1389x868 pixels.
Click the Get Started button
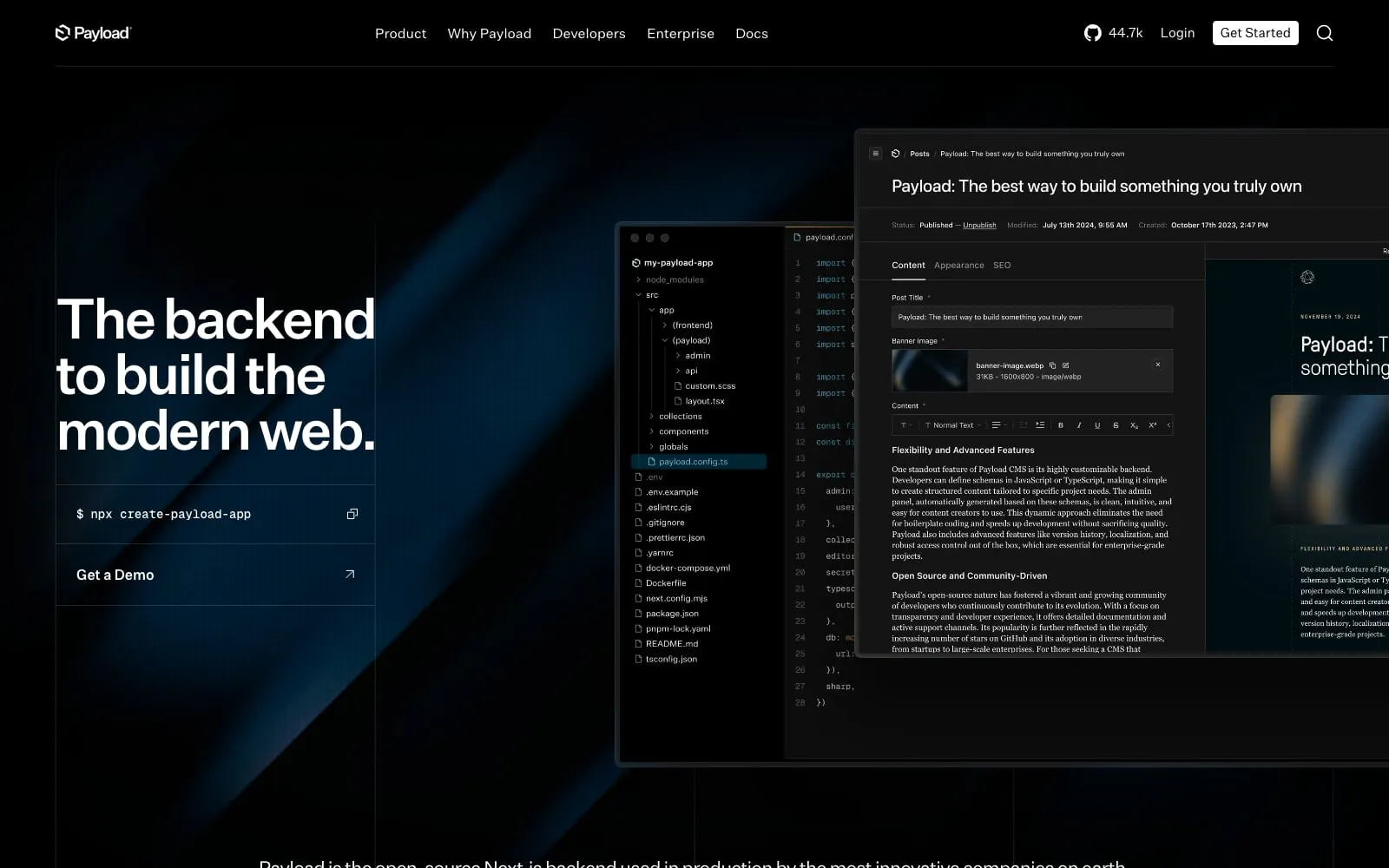pyautogui.click(x=1255, y=33)
